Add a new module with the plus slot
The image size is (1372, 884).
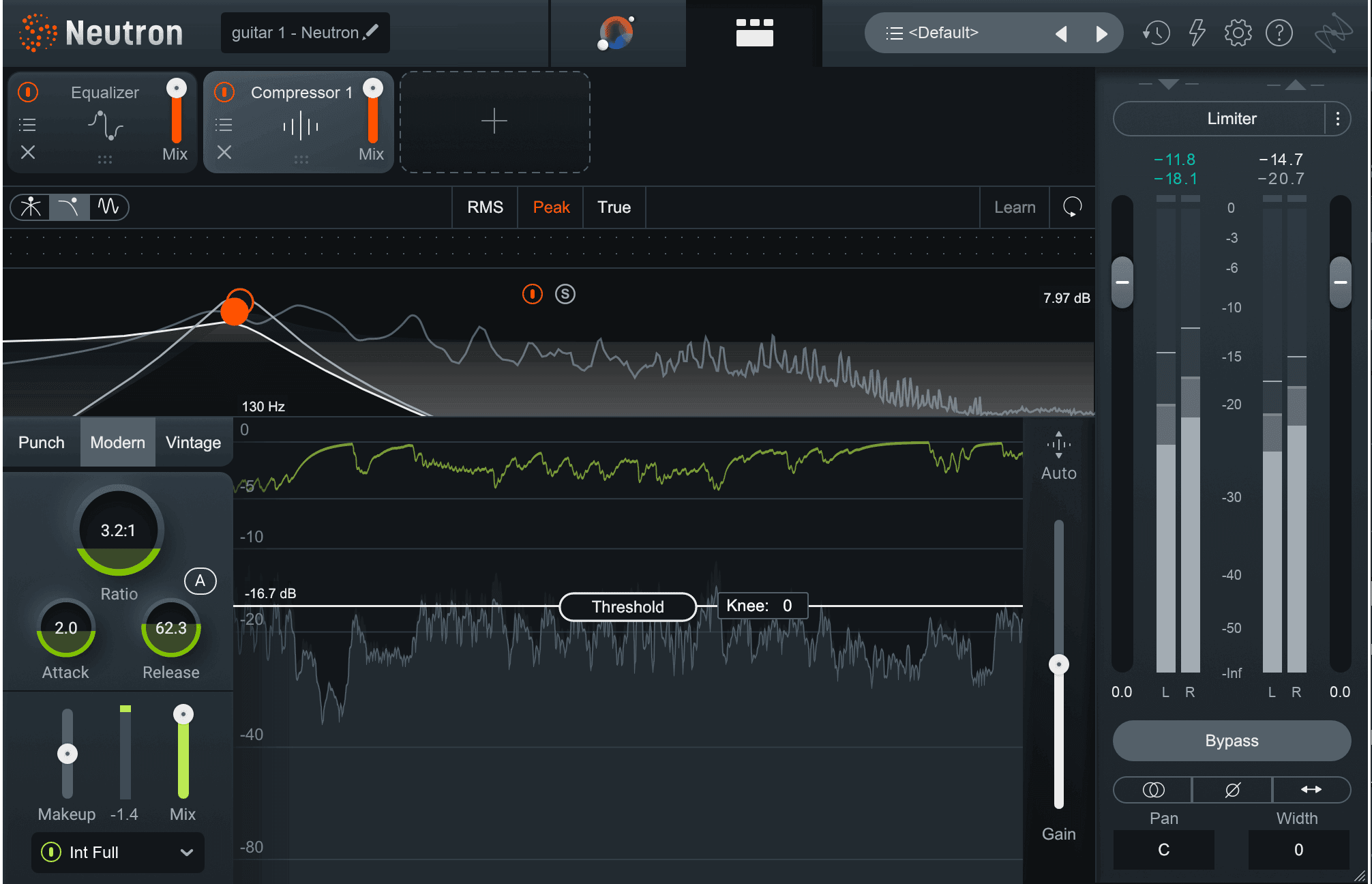pyautogui.click(x=494, y=121)
